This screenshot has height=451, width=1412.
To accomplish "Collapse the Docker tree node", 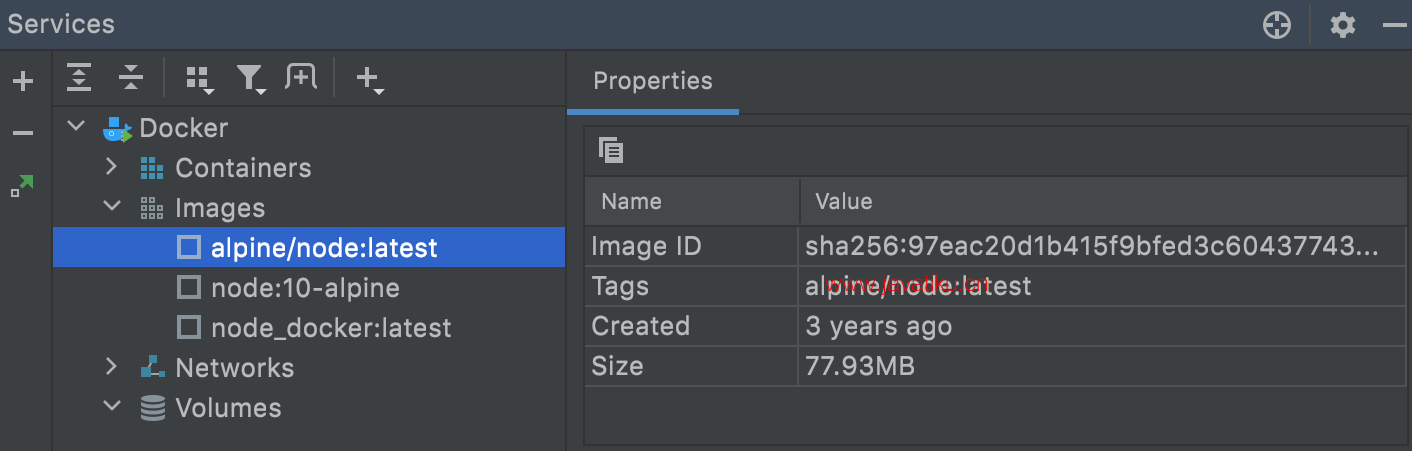I will pos(76,127).
